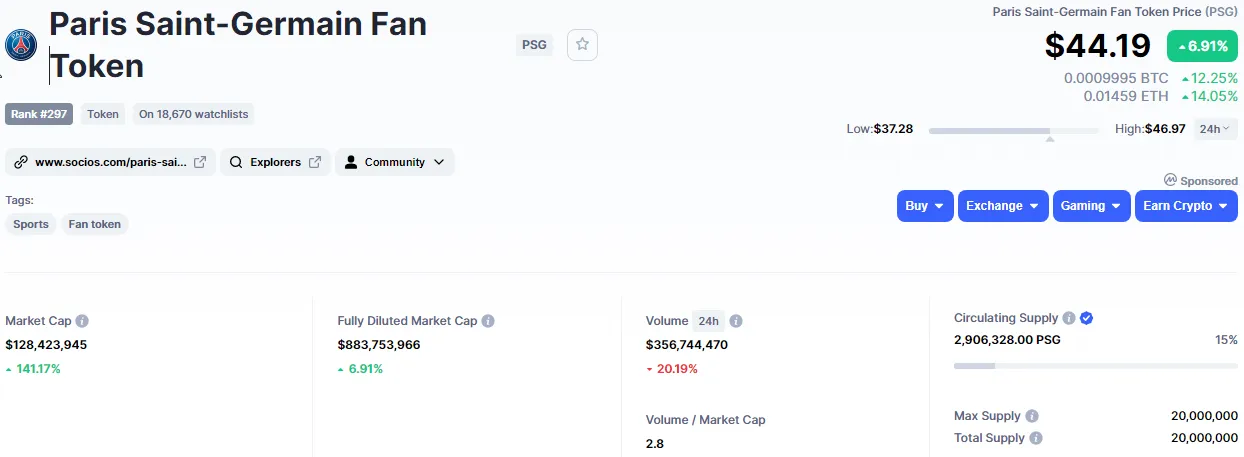Click the 0.01459 ETH price
Image resolution: width=1244 pixels, height=457 pixels.
tap(1126, 96)
